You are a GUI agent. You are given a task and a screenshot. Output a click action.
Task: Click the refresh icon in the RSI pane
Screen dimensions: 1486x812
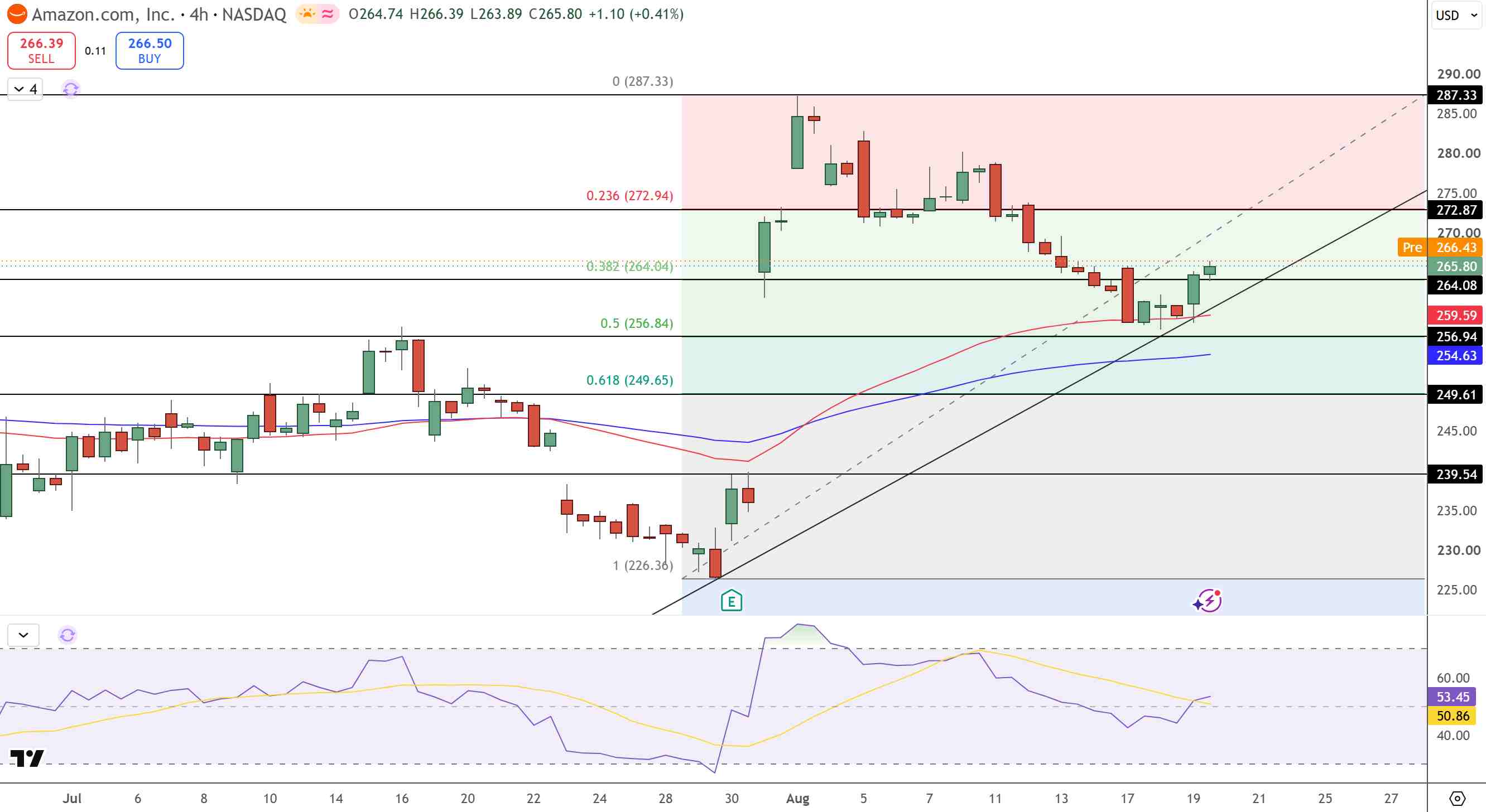(x=68, y=635)
